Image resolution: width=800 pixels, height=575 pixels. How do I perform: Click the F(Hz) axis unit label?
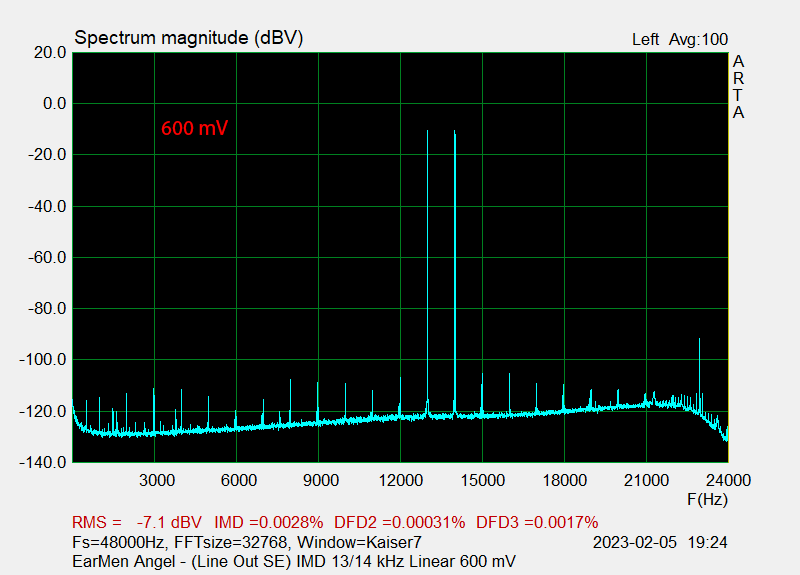pyautogui.click(x=707, y=499)
